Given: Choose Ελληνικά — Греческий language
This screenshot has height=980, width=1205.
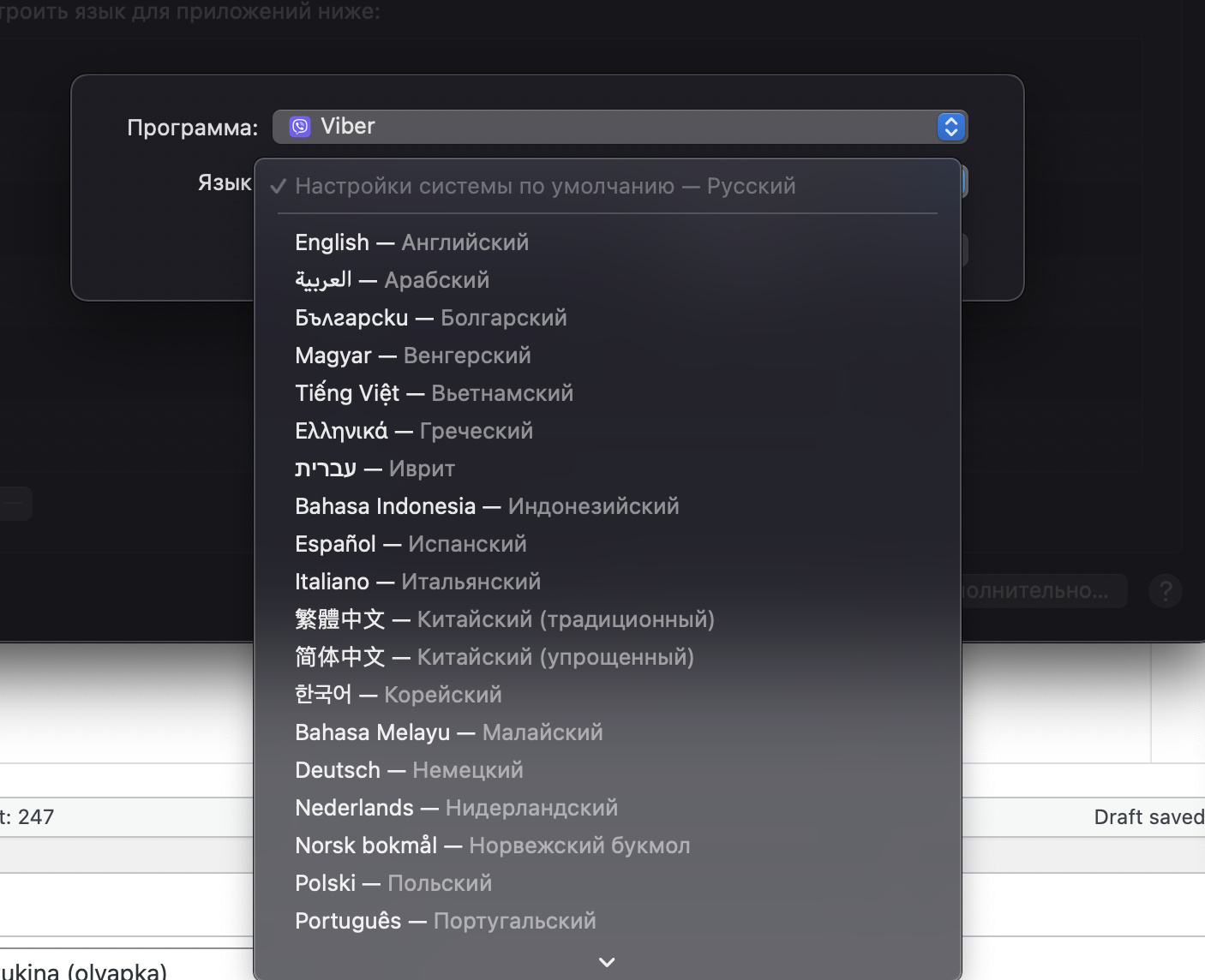Looking at the screenshot, I should click(x=608, y=431).
